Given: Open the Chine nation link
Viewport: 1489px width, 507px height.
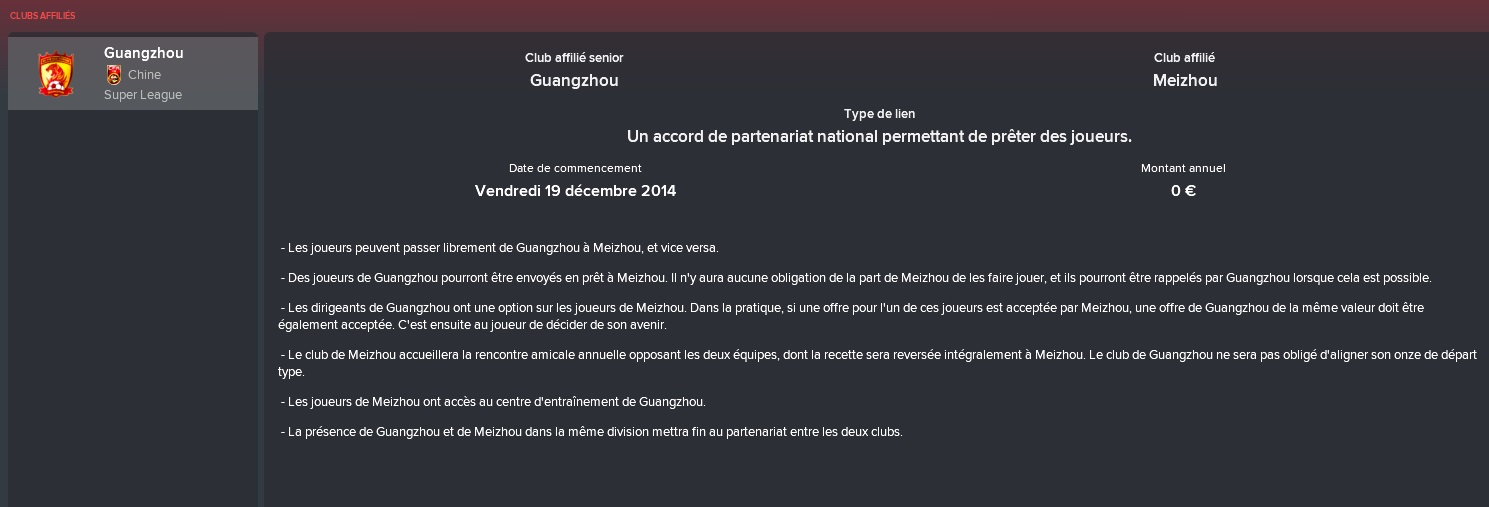Looking at the screenshot, I should coord(144,75).
